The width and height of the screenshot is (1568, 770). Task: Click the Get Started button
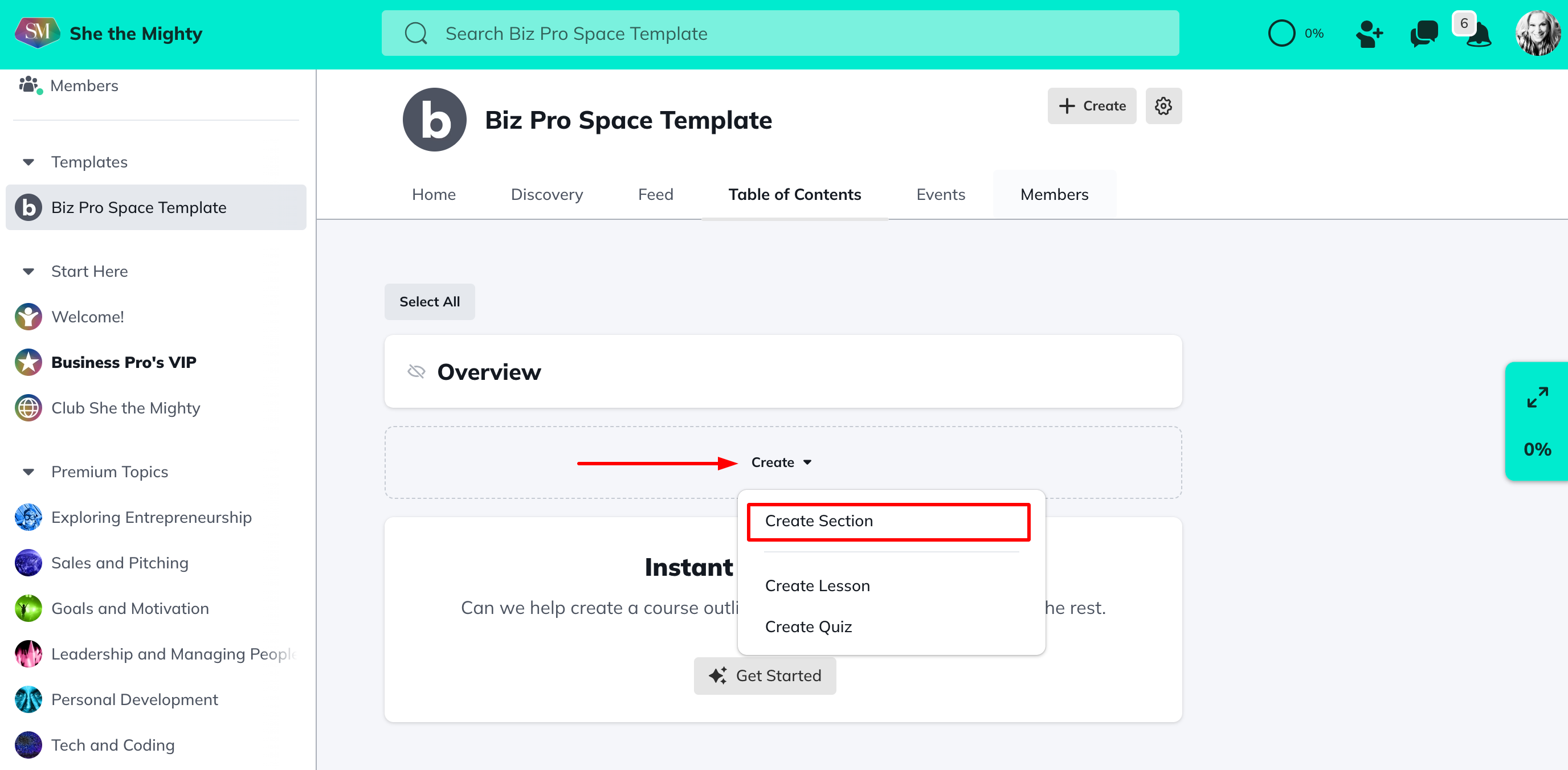coord(765,675)
